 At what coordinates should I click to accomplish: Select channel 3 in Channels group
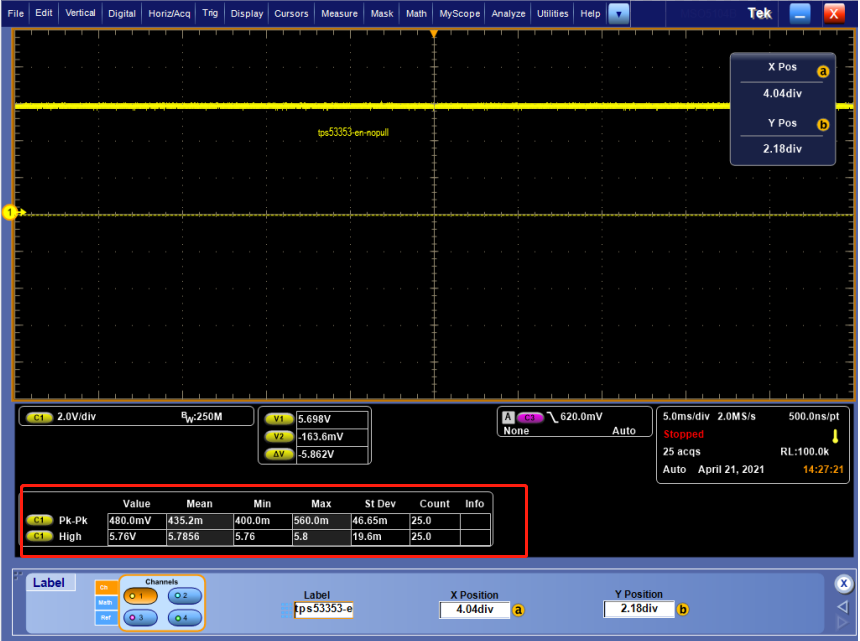140,618
